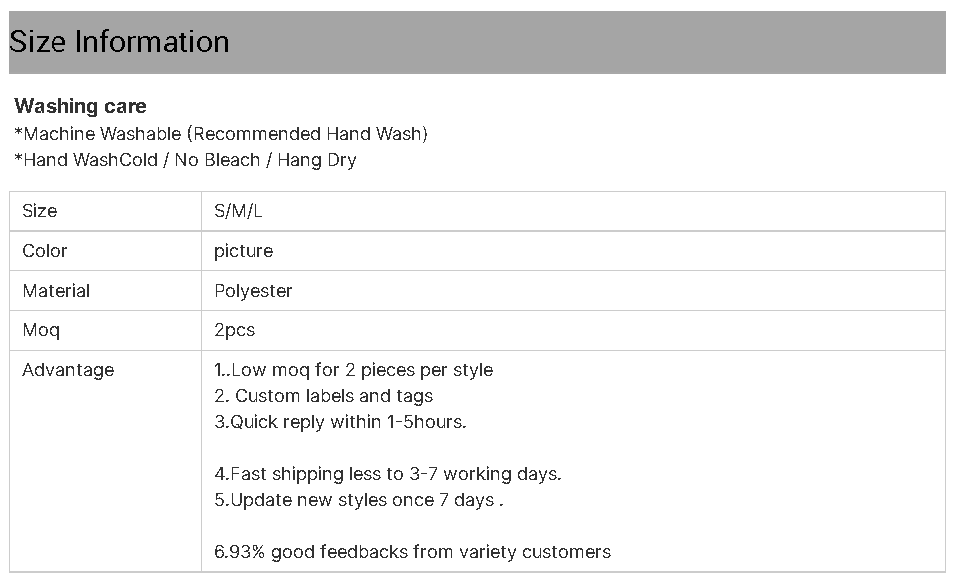Click the Polyester material value
Screen dimensions: 955x579
[253, 291]
